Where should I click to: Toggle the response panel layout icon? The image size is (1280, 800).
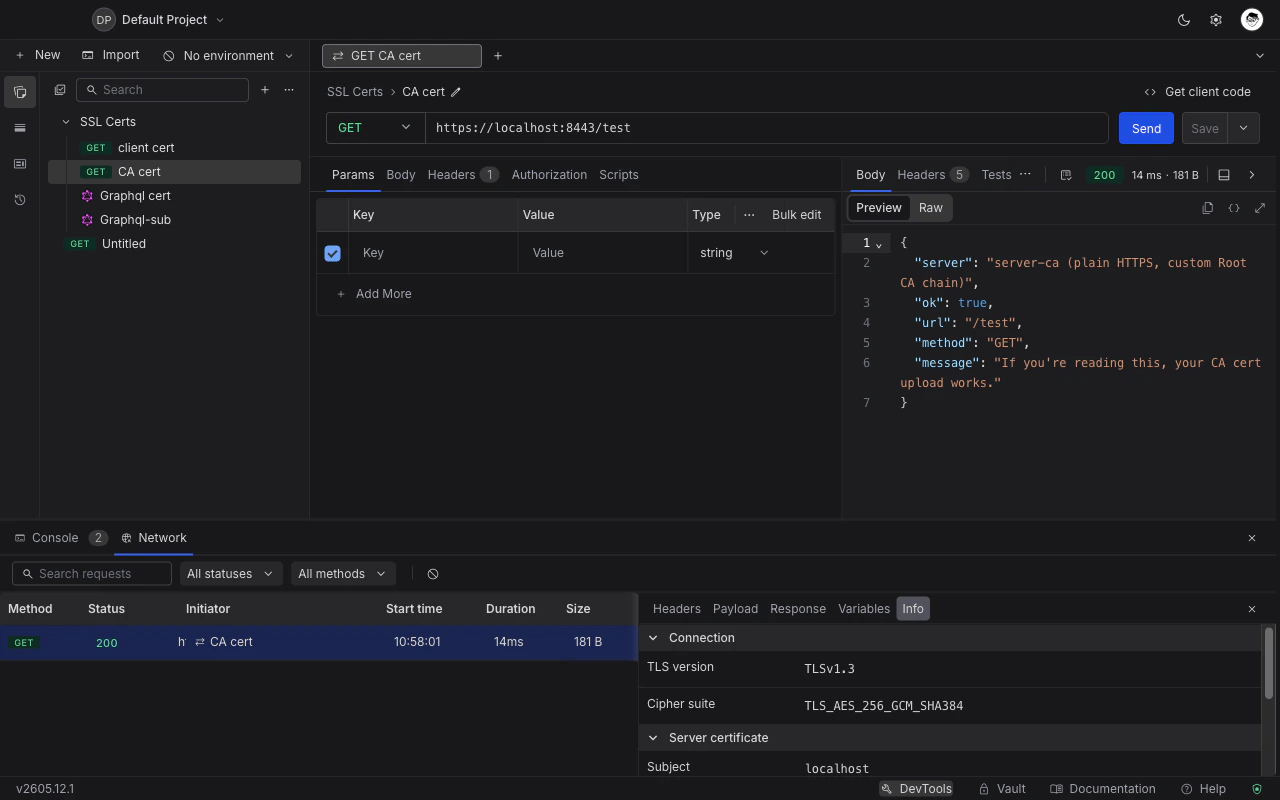tap(1224, 175)
